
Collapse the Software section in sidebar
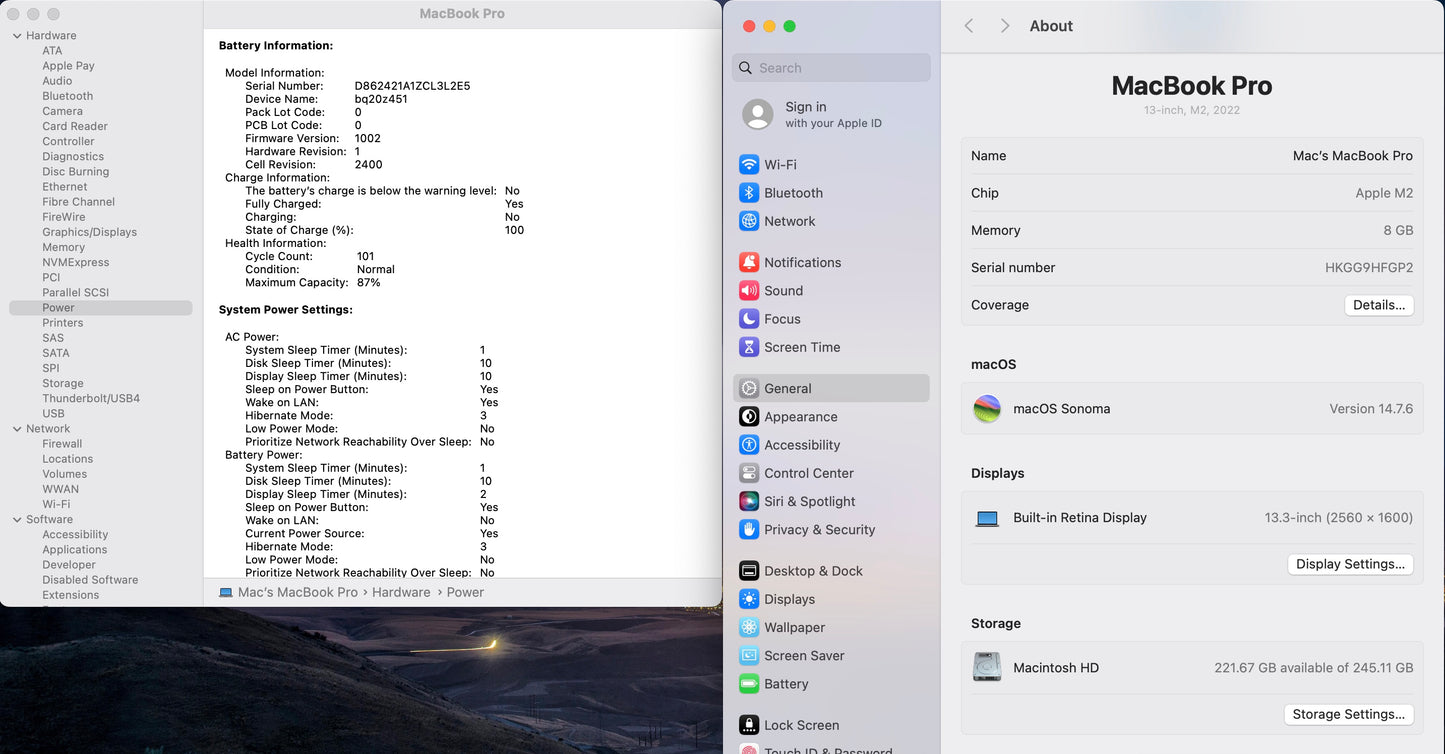pyautogui.click(x=17, y=520)
